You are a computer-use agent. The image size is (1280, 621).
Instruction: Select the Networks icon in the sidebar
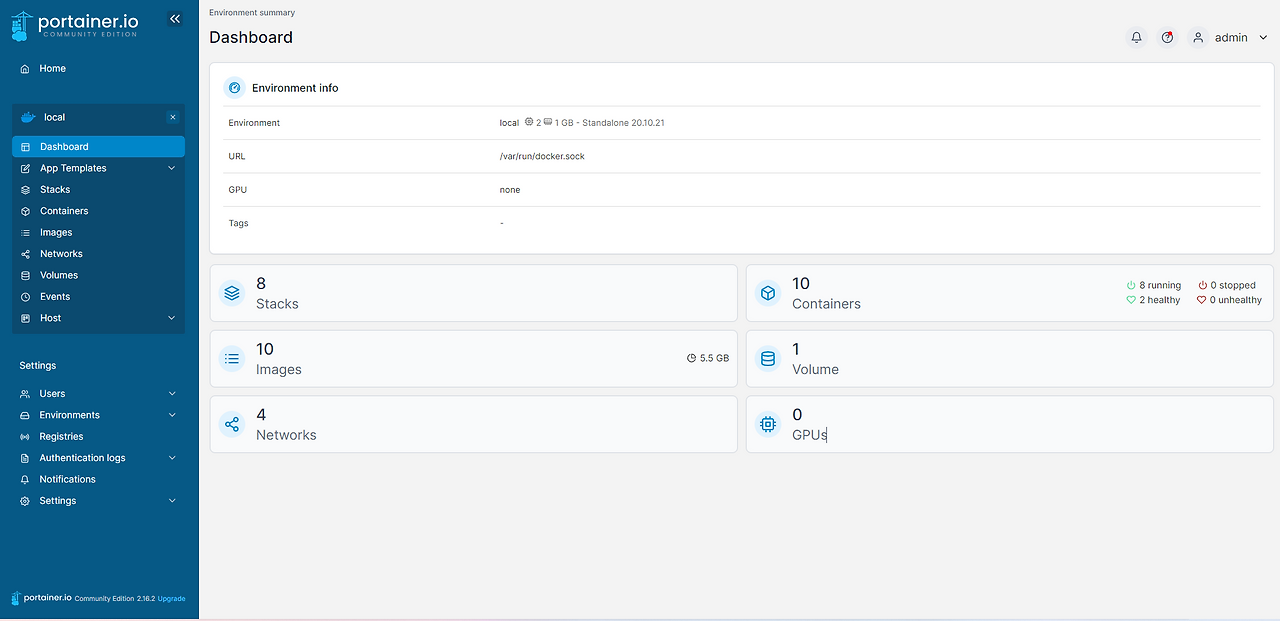(x=24, y=253)
